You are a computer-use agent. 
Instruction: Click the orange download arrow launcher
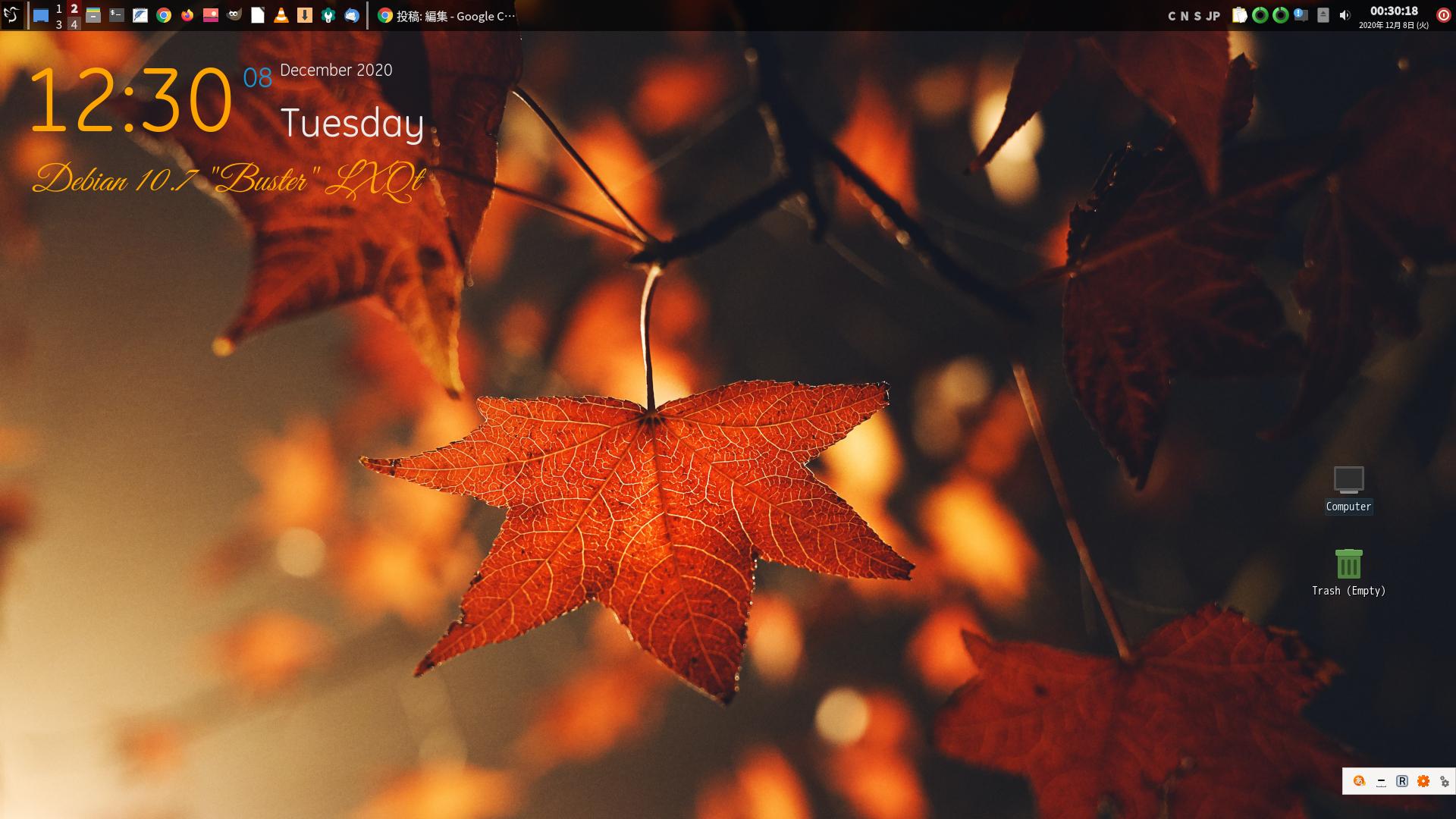[305, 15]
